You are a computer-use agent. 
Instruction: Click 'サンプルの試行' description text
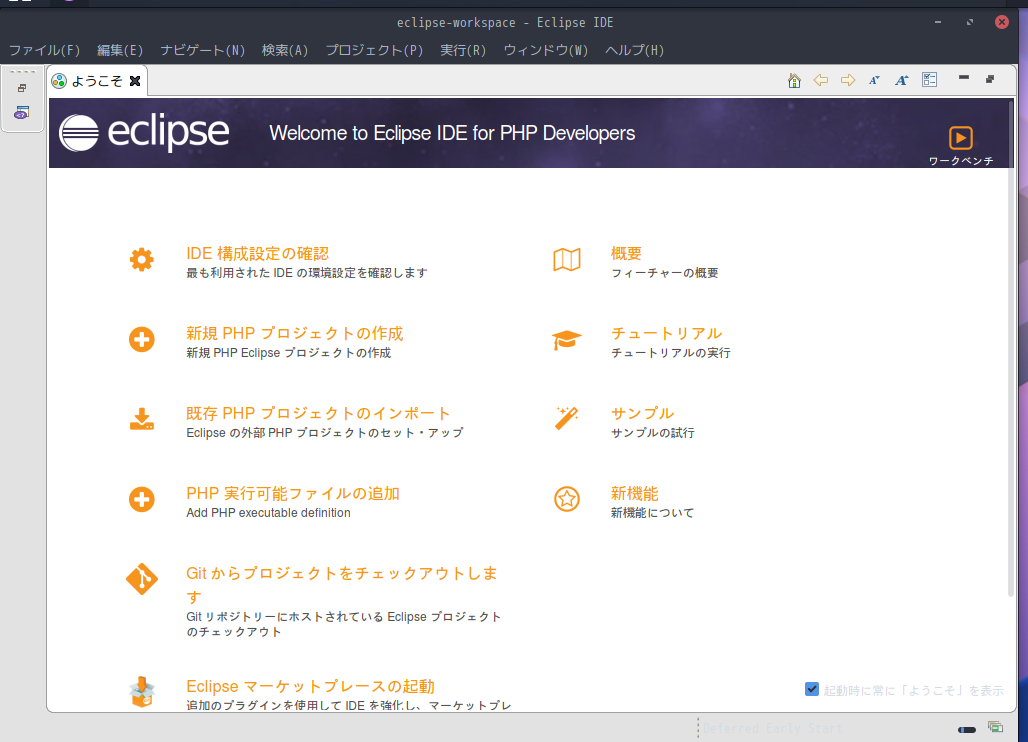pyautogui.click(x=652, y=433)
